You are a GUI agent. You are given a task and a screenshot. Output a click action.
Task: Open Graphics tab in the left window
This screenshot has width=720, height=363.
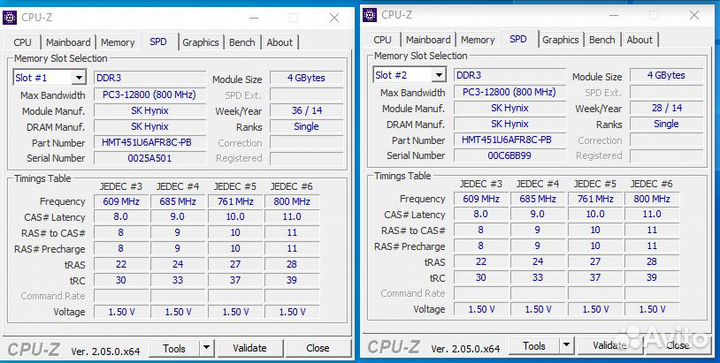200,42
